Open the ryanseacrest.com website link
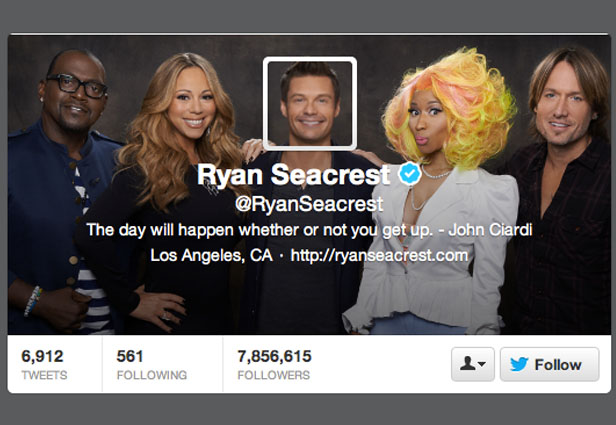Image resolution: width=616 pixels, height=425 pixels. click(x=379, y=255)
